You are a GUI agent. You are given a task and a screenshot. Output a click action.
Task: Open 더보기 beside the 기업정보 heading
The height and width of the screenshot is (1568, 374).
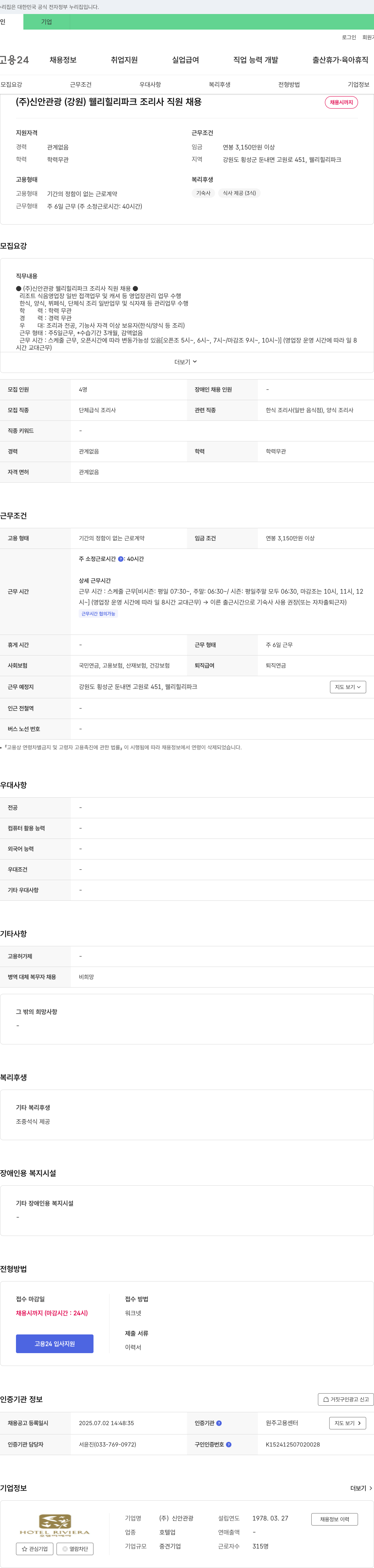click(x=361, y=1488)
